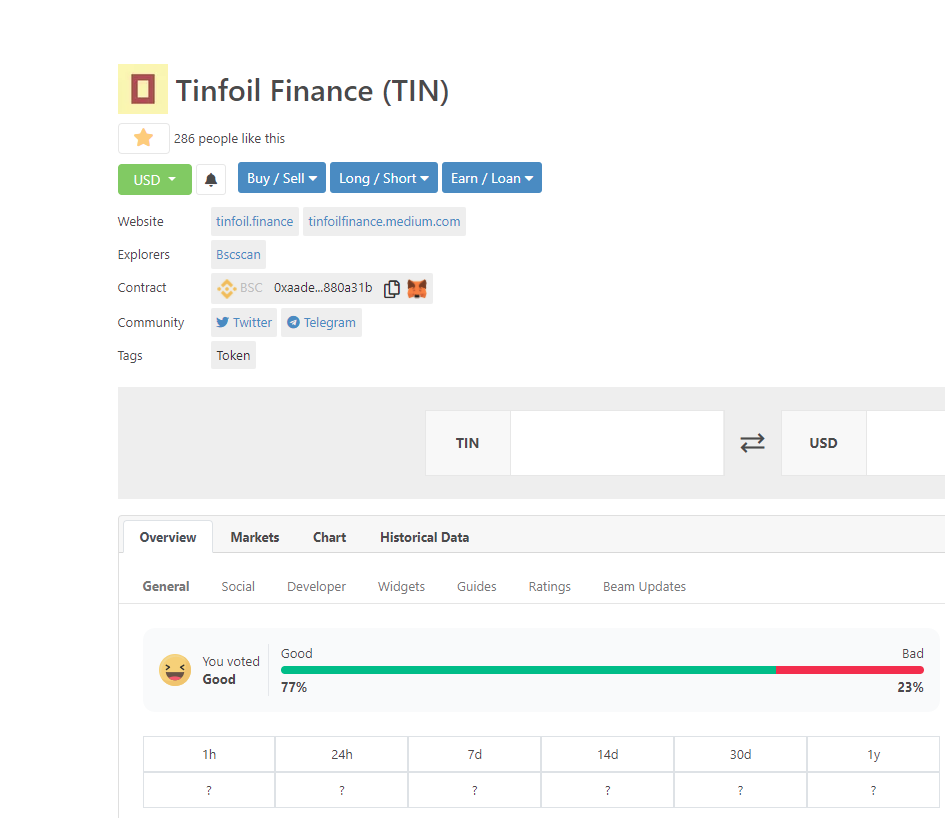This screenshot has width=945, height=818.
Task: Click the 1h column header
Action: (x=209, y=754)
